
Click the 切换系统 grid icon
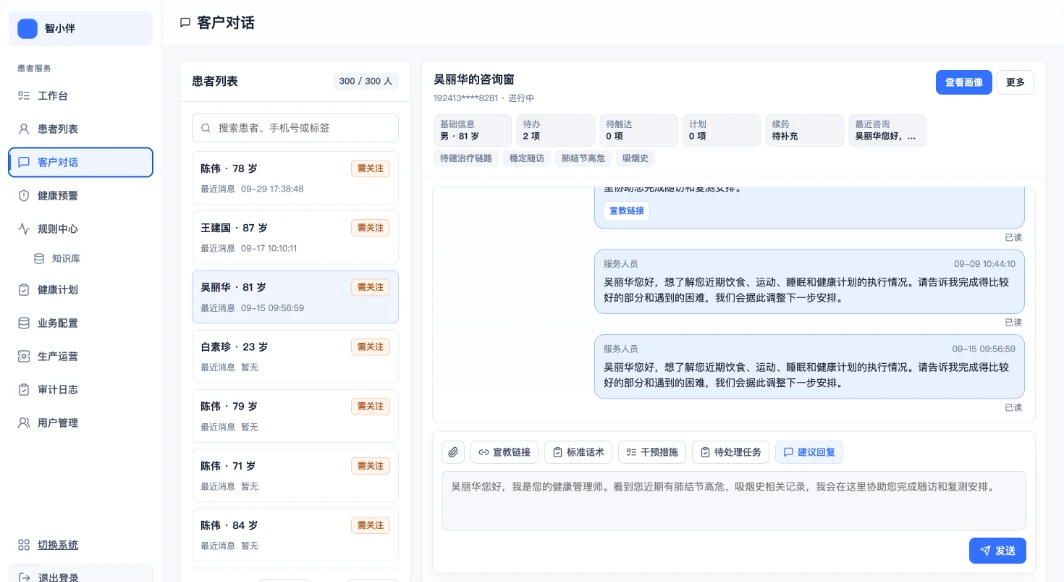pos(24,545)
